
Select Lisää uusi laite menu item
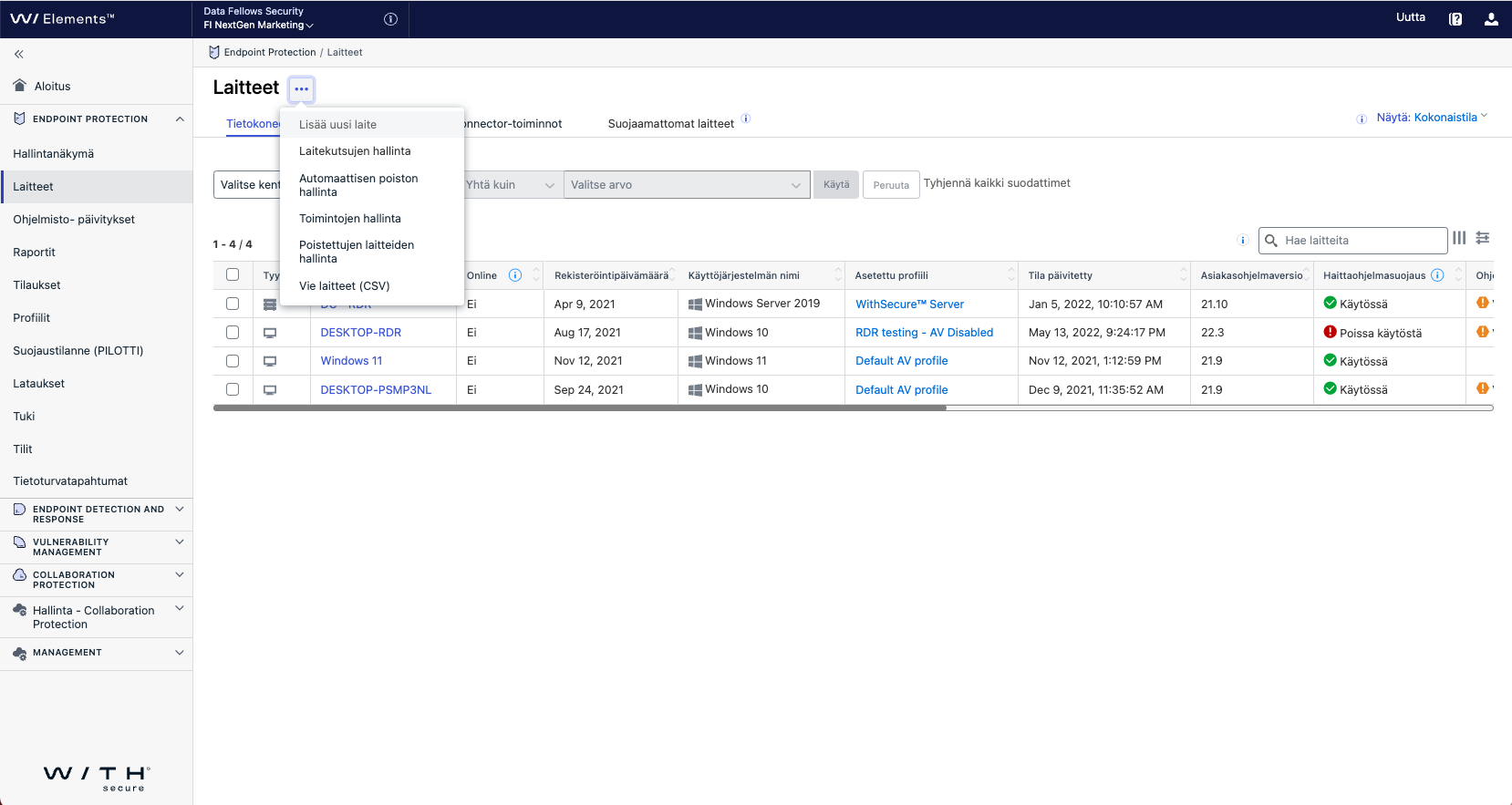[x=337, y=125]
